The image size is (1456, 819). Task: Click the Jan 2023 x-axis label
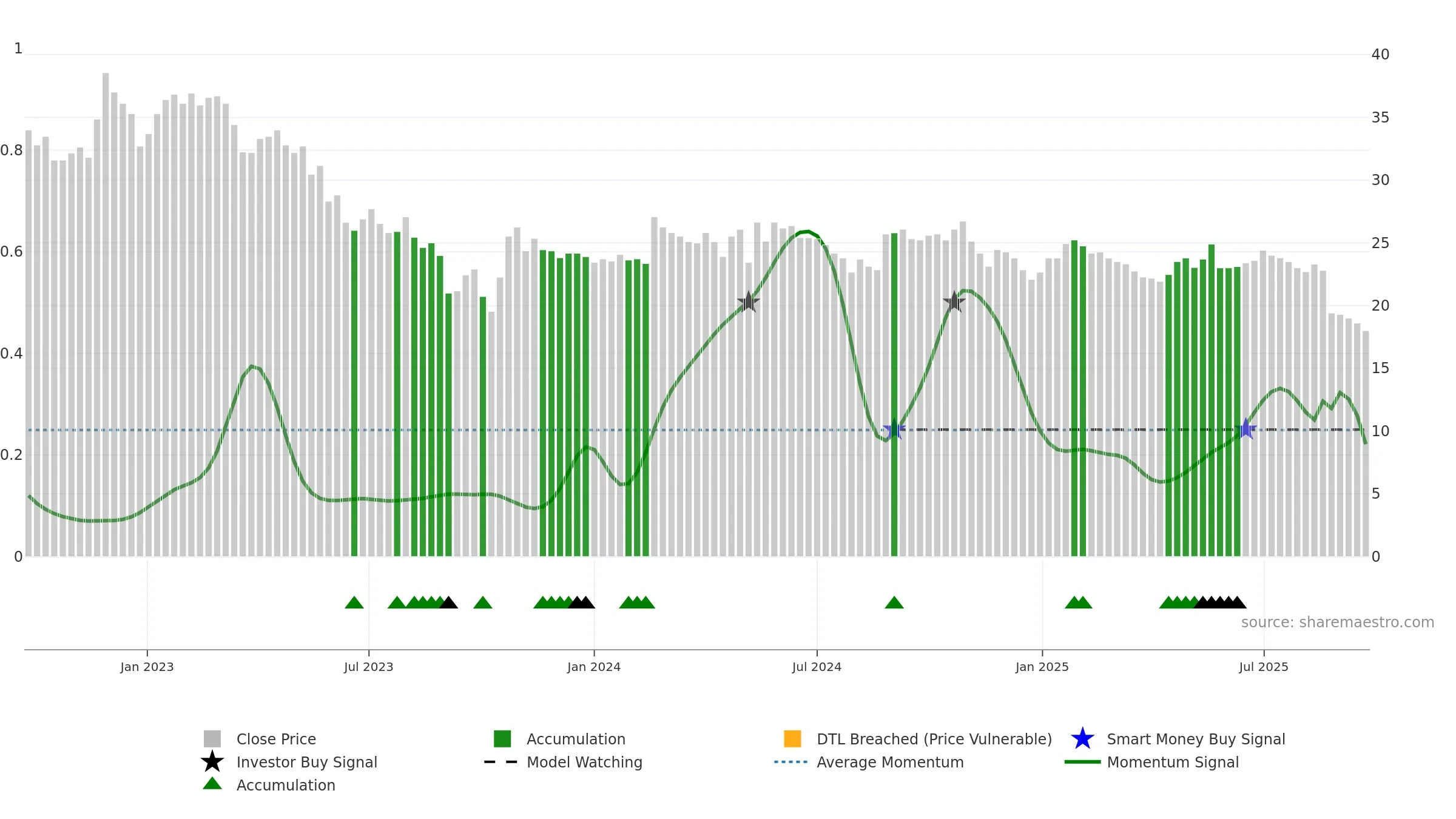(147, 667)
